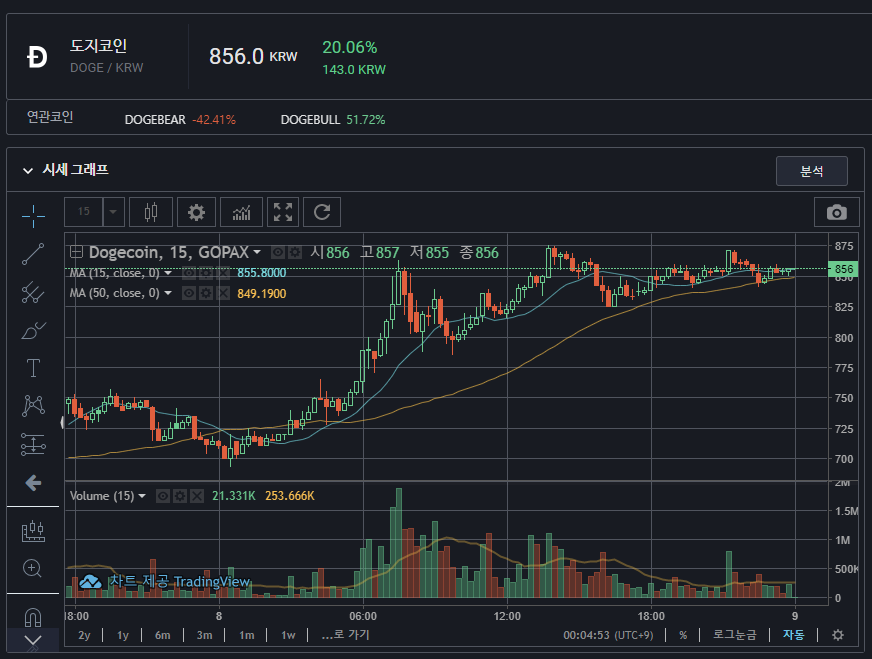
Task: Click the back arrow in sidebar
Action: point(33,483)
